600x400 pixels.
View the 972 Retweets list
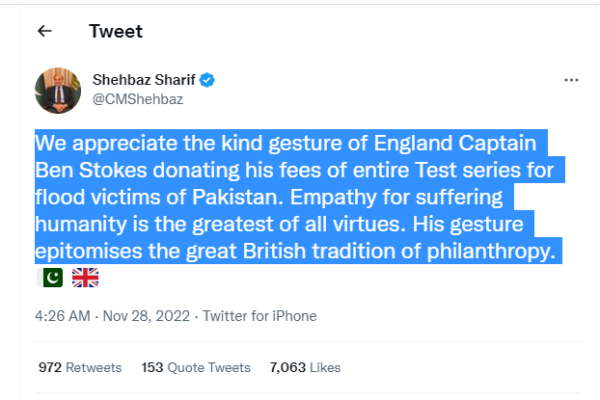80,368
